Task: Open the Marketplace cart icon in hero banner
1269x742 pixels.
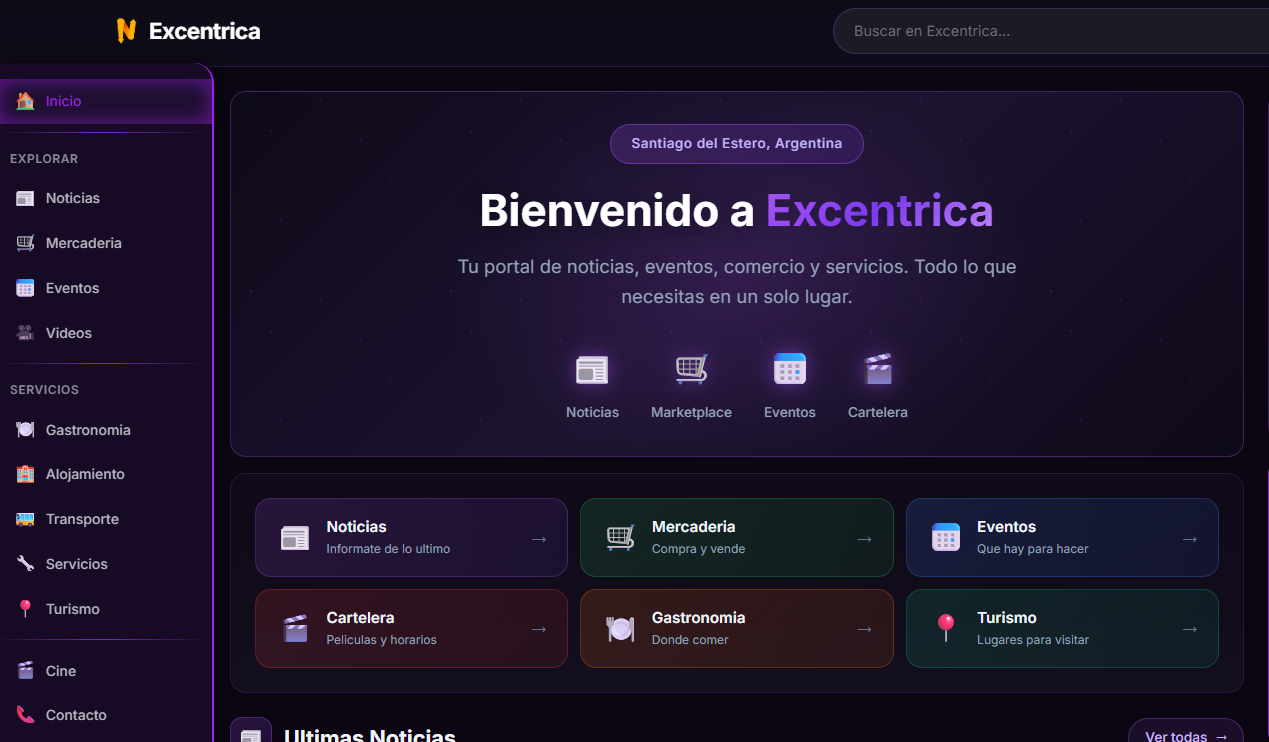Action: pyautogui.click(x=691, y=368)
